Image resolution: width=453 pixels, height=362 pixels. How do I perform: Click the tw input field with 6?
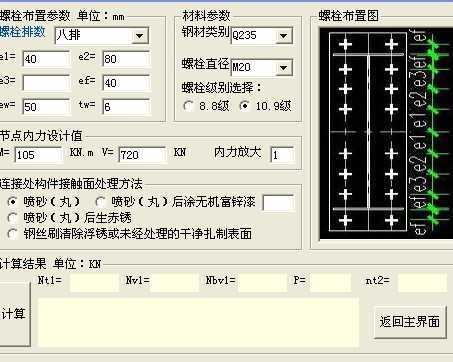pos(126,107)
